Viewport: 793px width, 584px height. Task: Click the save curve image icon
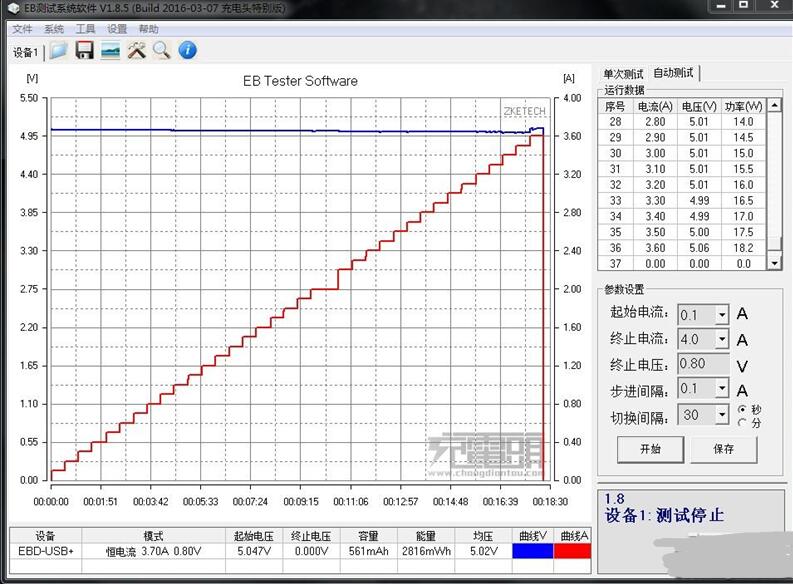click(111, 50)
